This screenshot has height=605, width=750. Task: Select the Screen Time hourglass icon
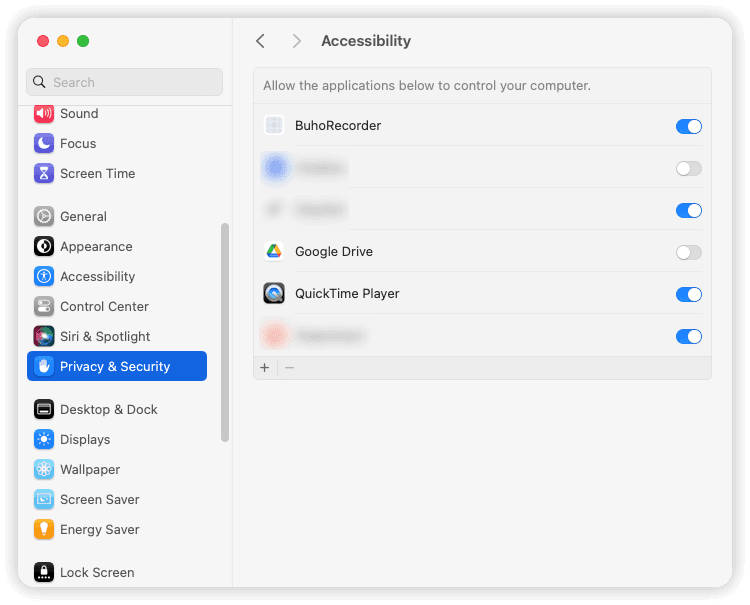pyautogui.click(x=44, y=174)
